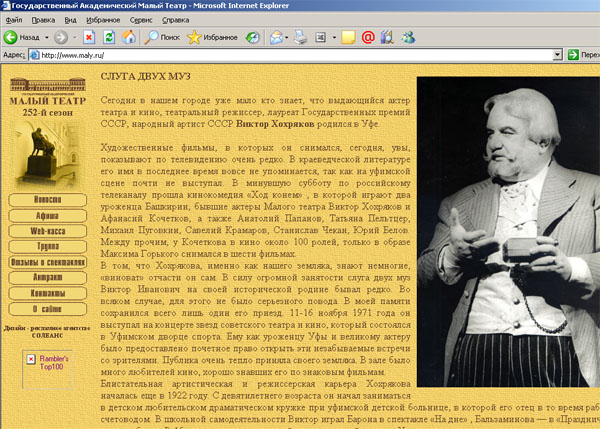Navigate to Отзывы и спектакли section
The image size is (600, 429).
[x=47, y=262]
